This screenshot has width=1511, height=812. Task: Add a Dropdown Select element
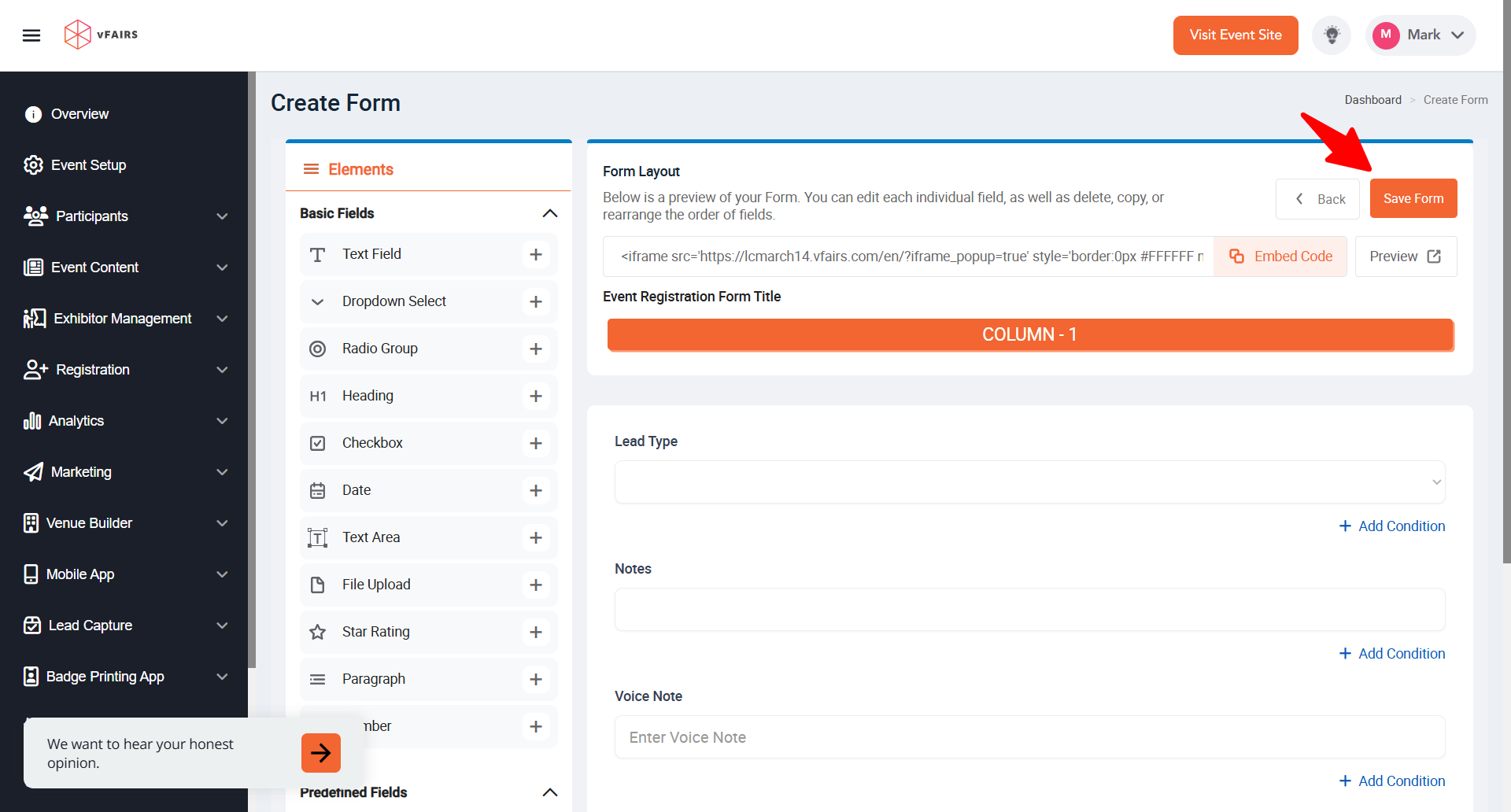[x=536, y=301]
